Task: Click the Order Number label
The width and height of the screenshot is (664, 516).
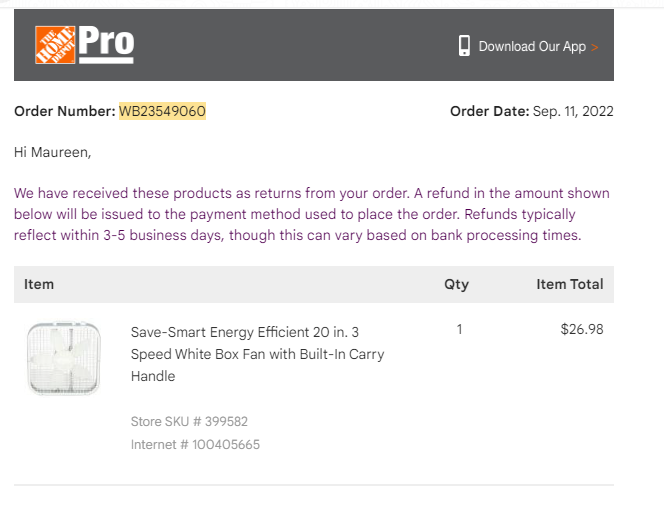Action: (x=65, y=111)
